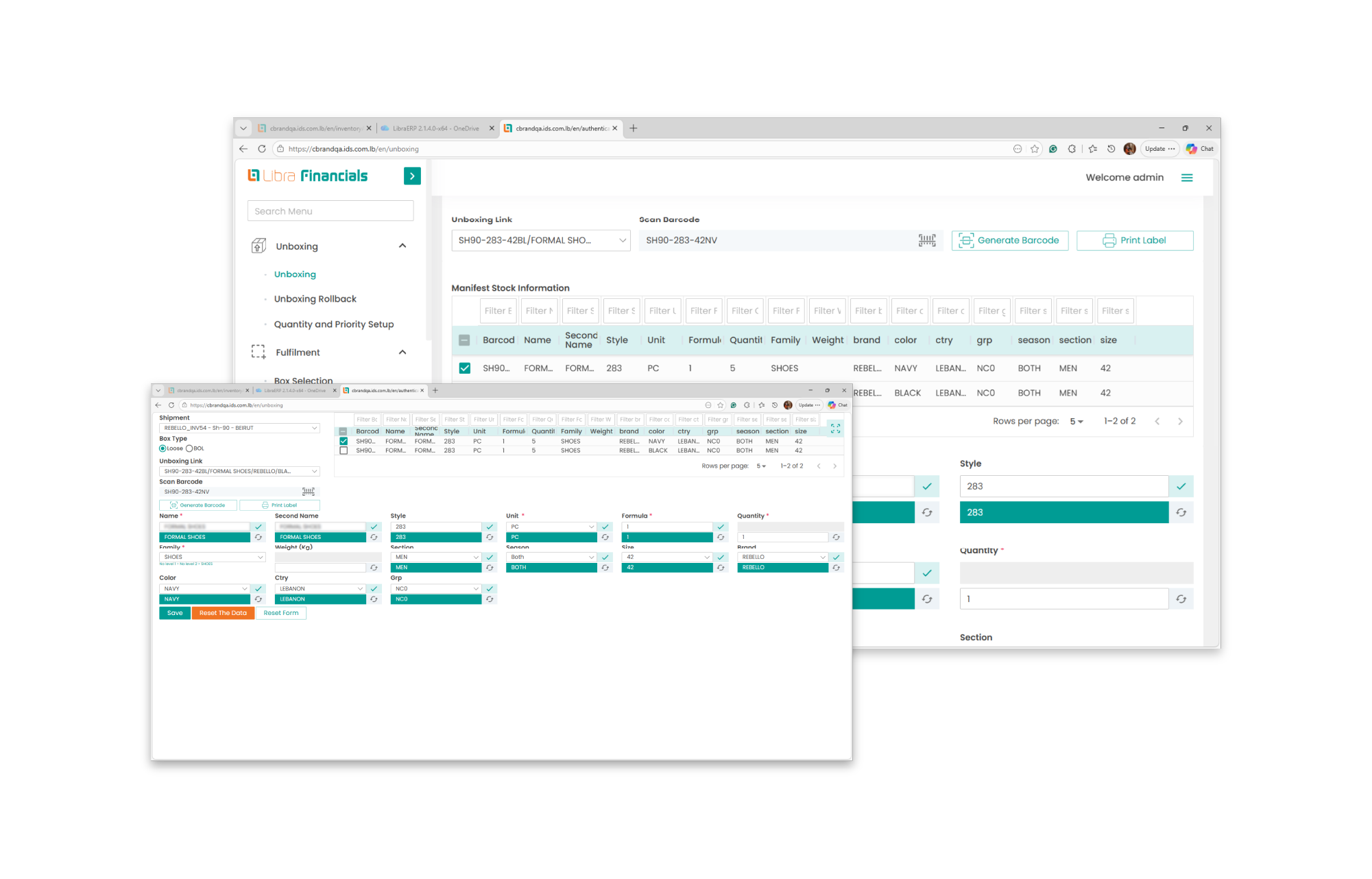Uncheck the NAVY row in the back window table

(465, 368)
